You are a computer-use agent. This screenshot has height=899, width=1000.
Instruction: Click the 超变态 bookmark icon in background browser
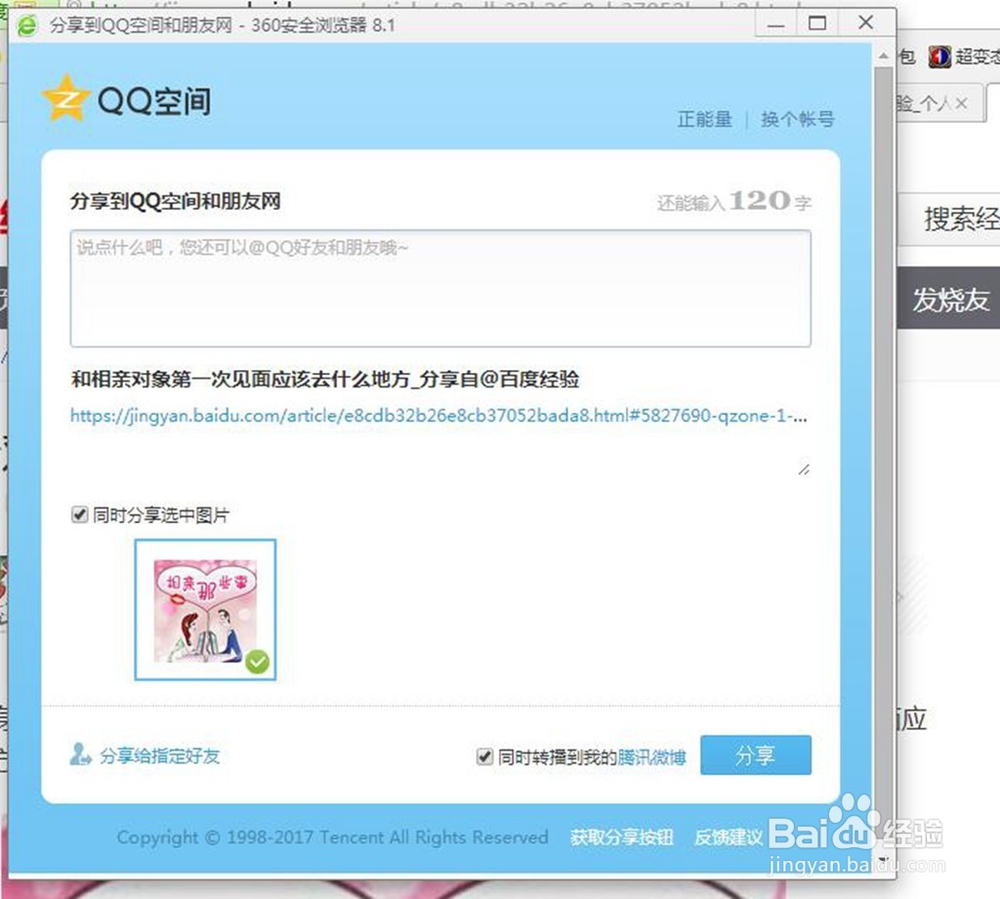(939, 57)
